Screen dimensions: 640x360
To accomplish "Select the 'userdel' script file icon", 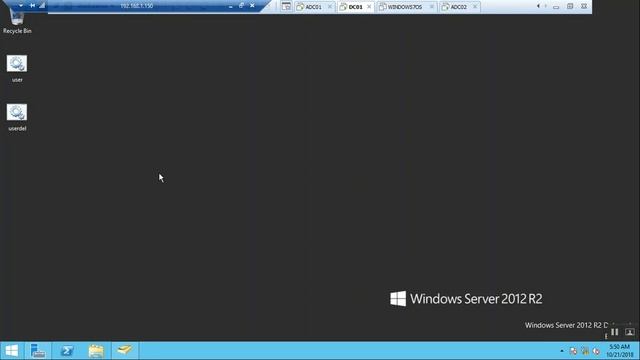I will click(x=17, y=117).
